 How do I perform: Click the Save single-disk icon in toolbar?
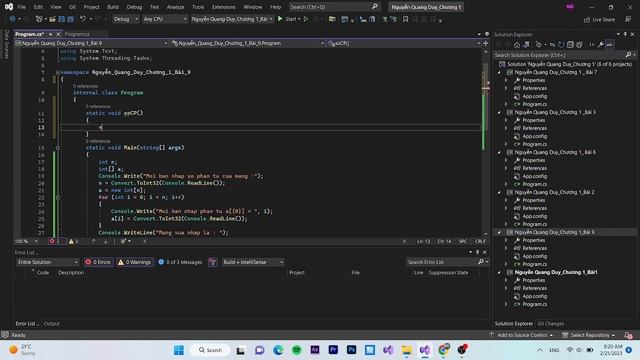(x=62, y=19)
